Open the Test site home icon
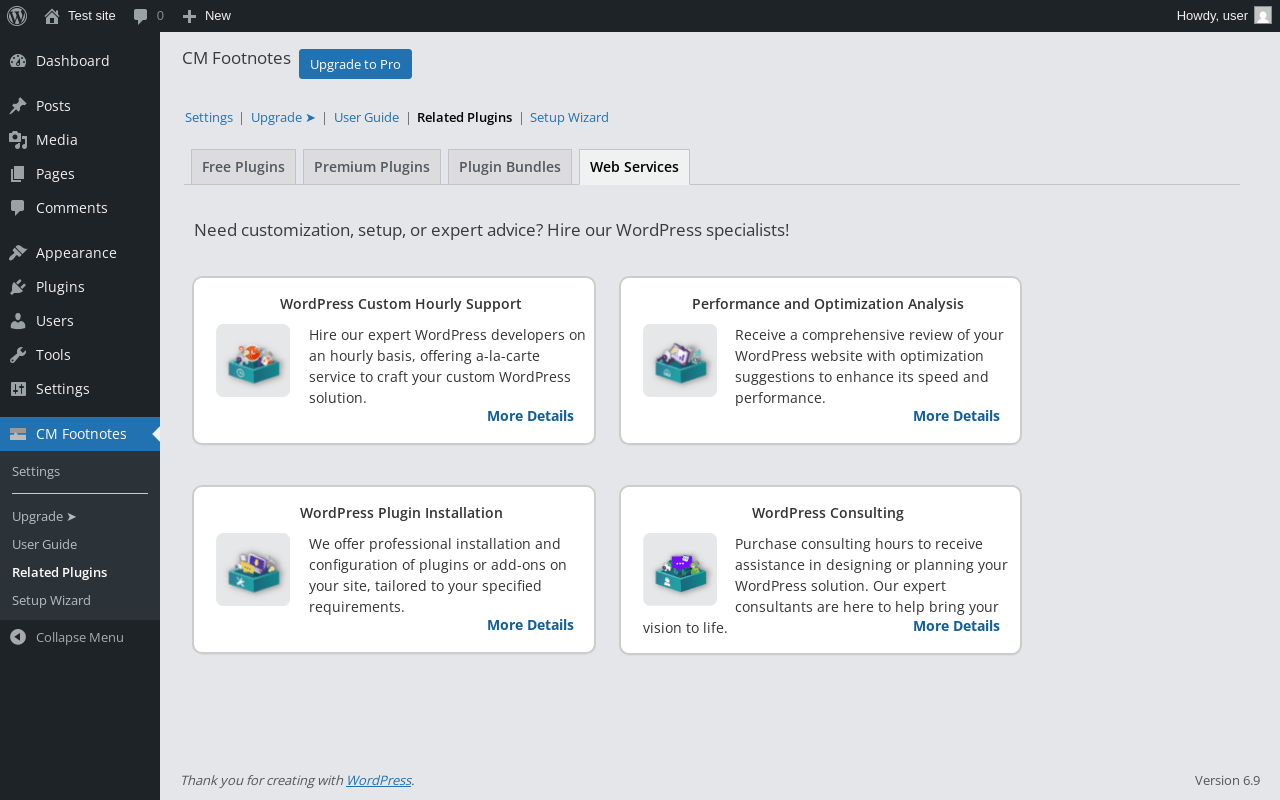The width and height of the screenshot is (1280, 800). coord(52,16)
